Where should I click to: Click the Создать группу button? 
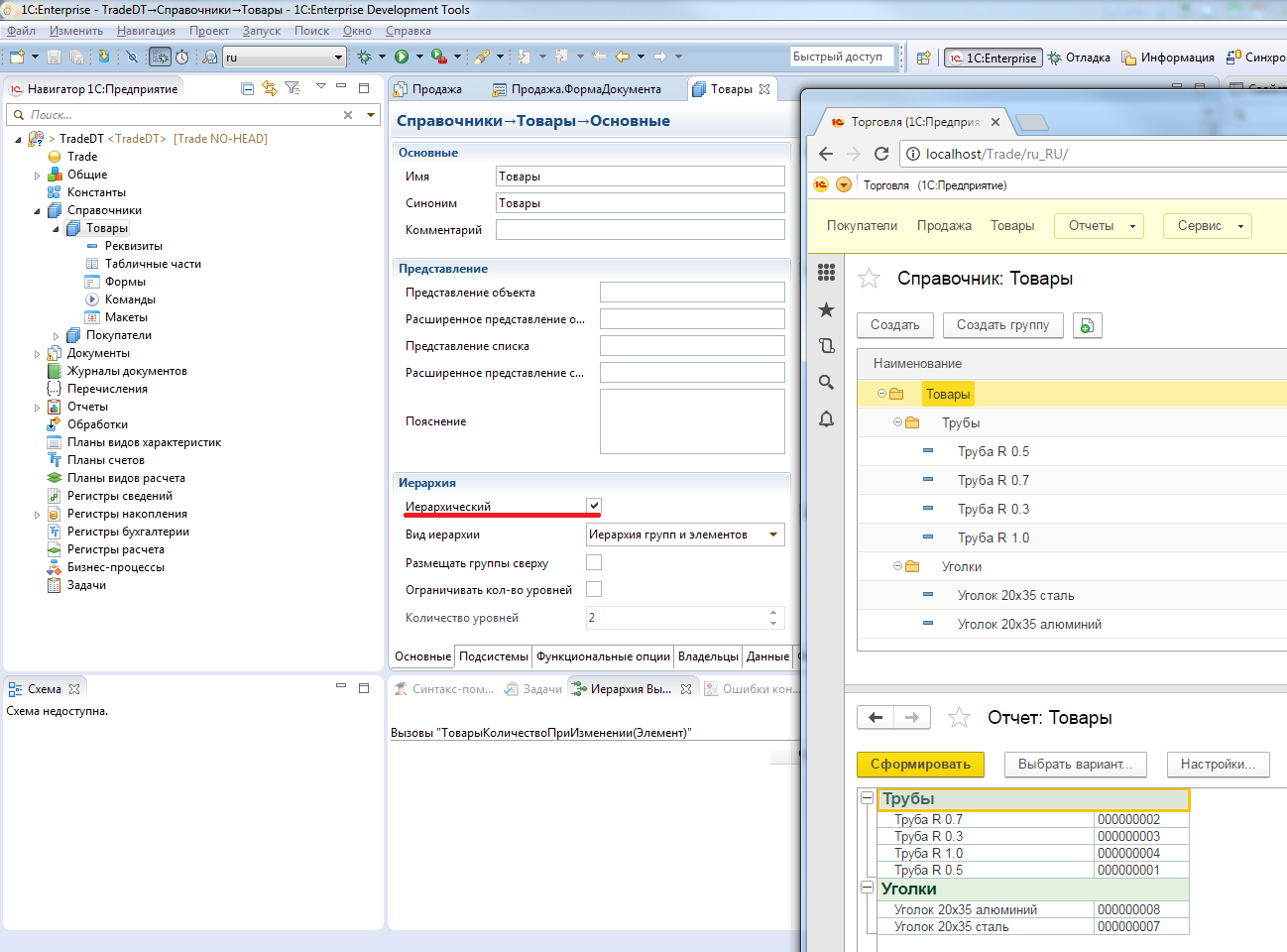1002,325
